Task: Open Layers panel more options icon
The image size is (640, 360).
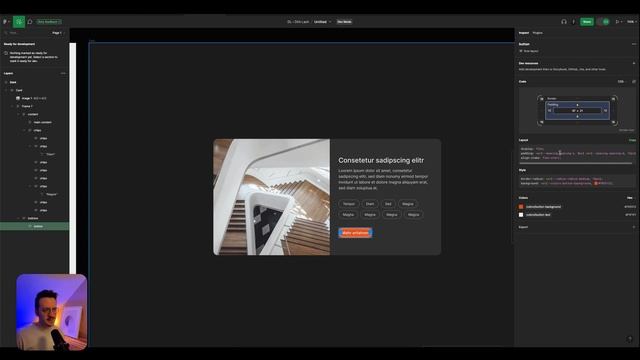Action: click(63, 73)
